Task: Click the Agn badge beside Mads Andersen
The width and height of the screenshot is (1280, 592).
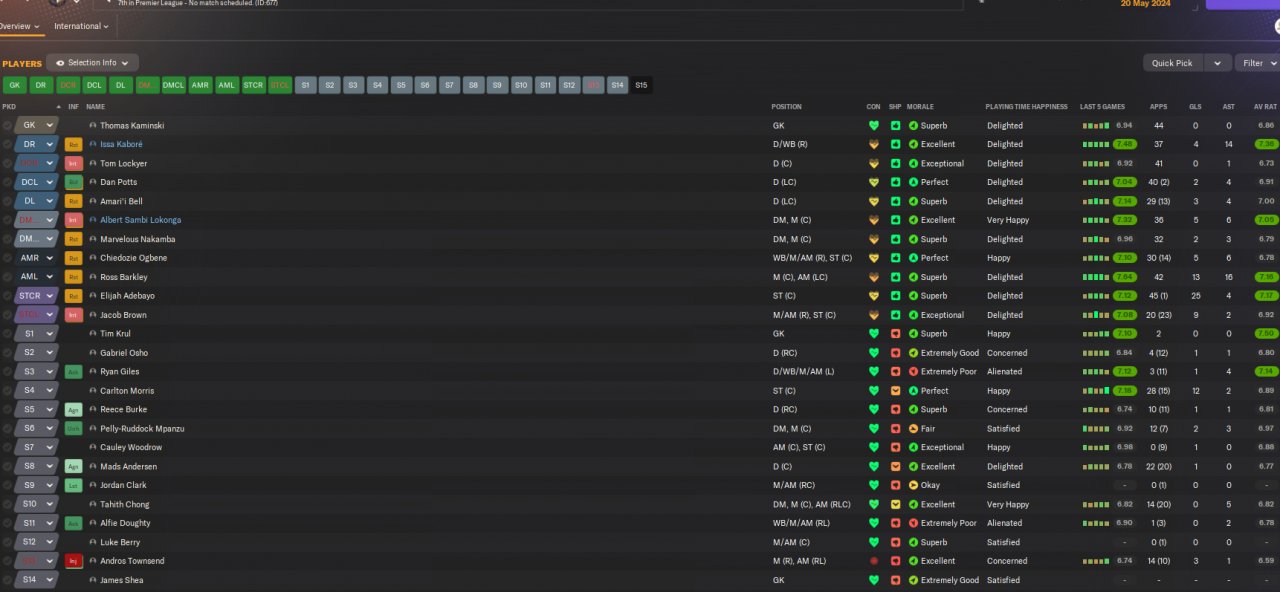Action: 73,466
